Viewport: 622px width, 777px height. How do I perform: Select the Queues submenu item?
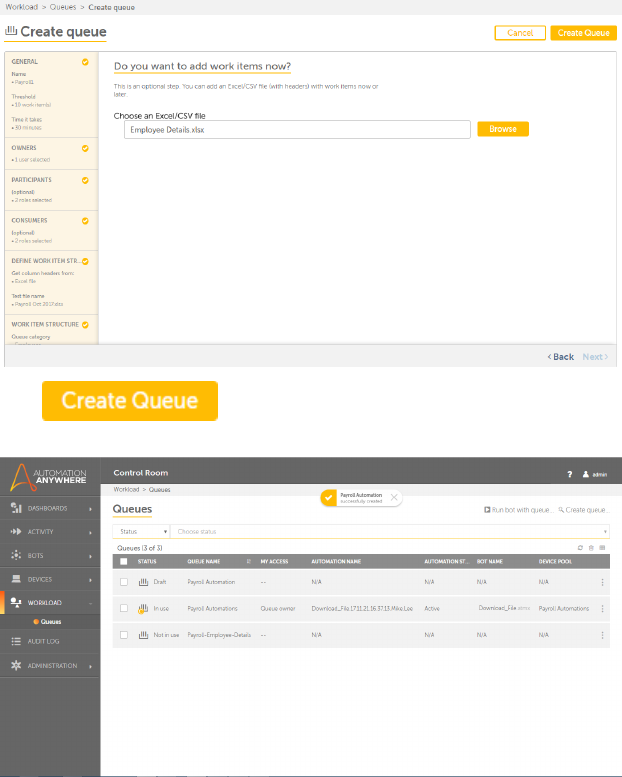click(x=51, y=621)
